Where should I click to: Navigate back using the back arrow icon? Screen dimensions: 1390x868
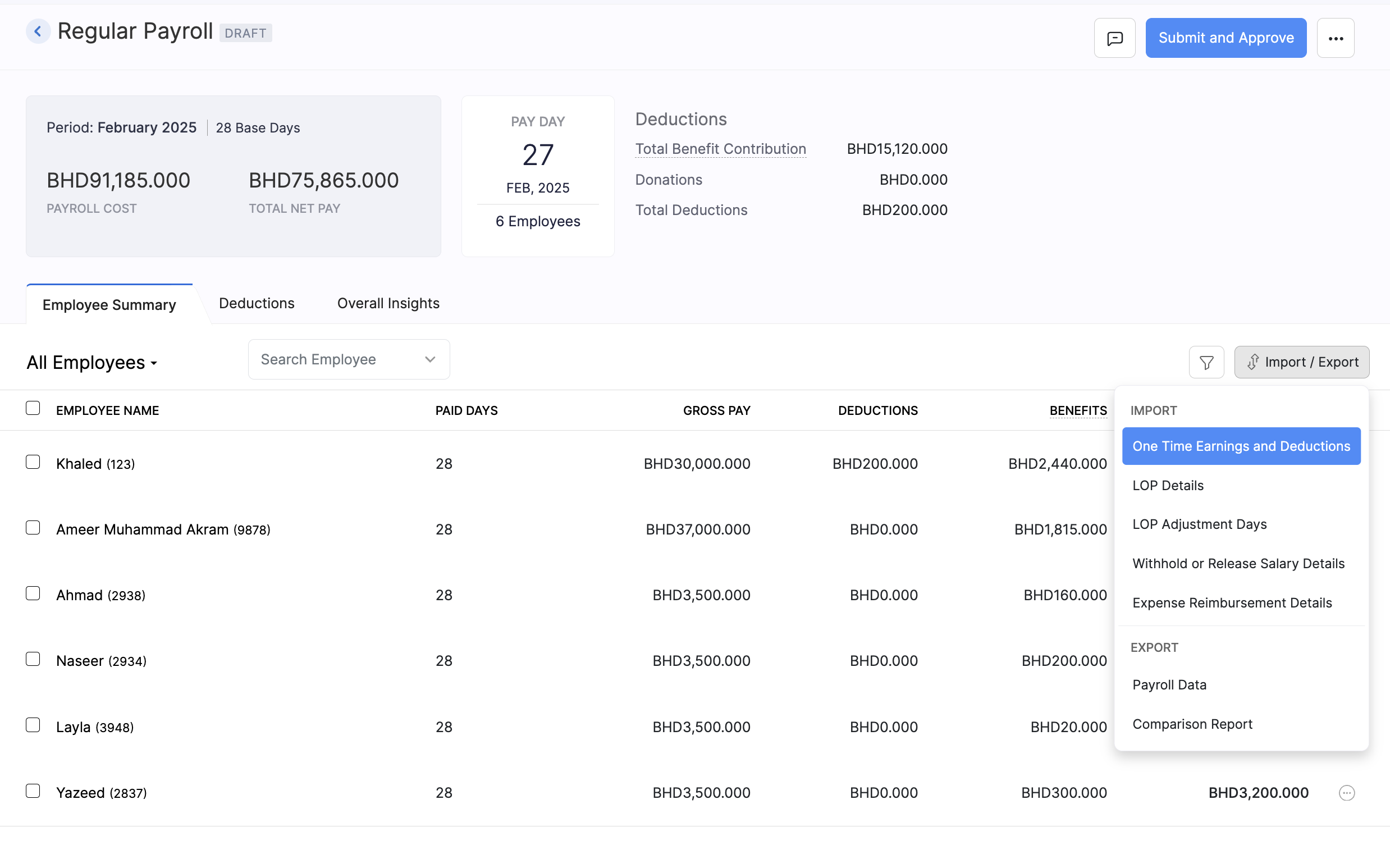tap(38, 31)
